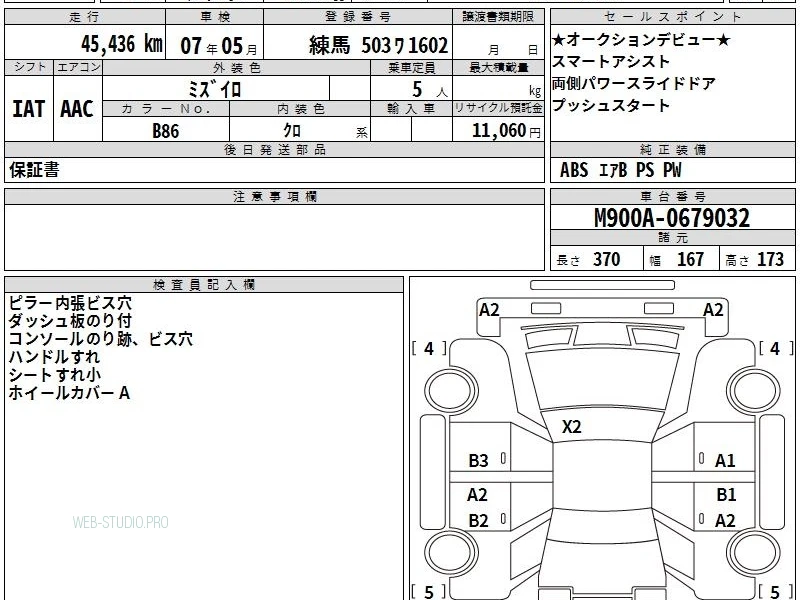800x600 pixels.
Task: Click the note コンソールのり跡、ビス穴
Action: pyautogui.click(x=101, y=339)
